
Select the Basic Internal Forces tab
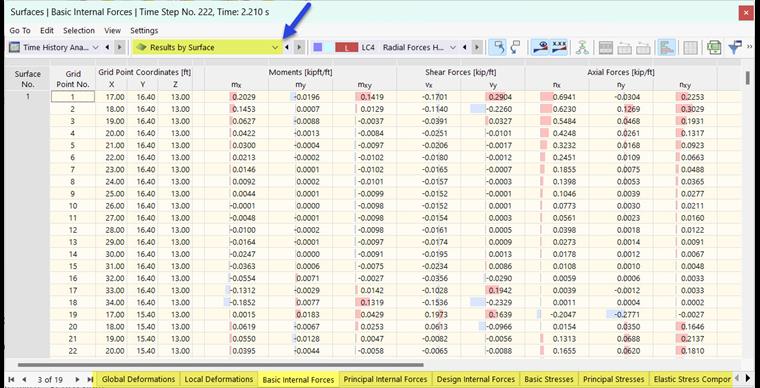[298, 380]
